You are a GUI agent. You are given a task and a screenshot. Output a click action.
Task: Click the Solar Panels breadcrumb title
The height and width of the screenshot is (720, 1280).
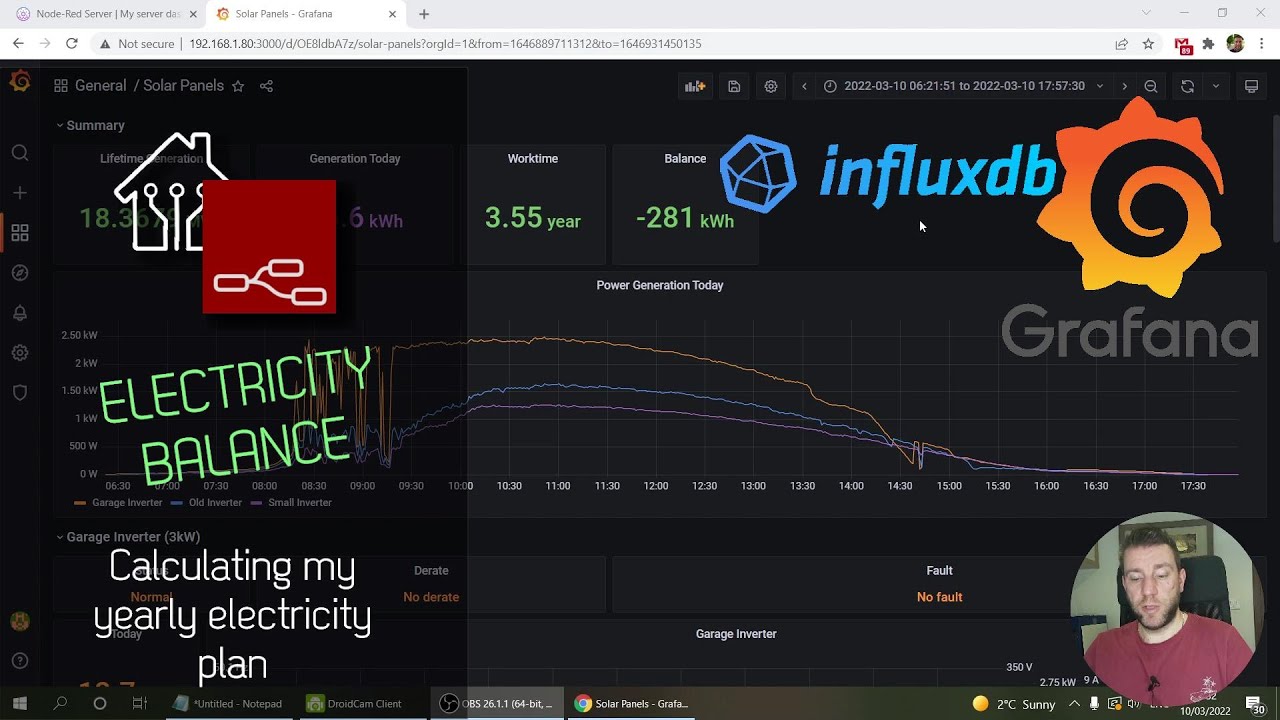(183, 86)
